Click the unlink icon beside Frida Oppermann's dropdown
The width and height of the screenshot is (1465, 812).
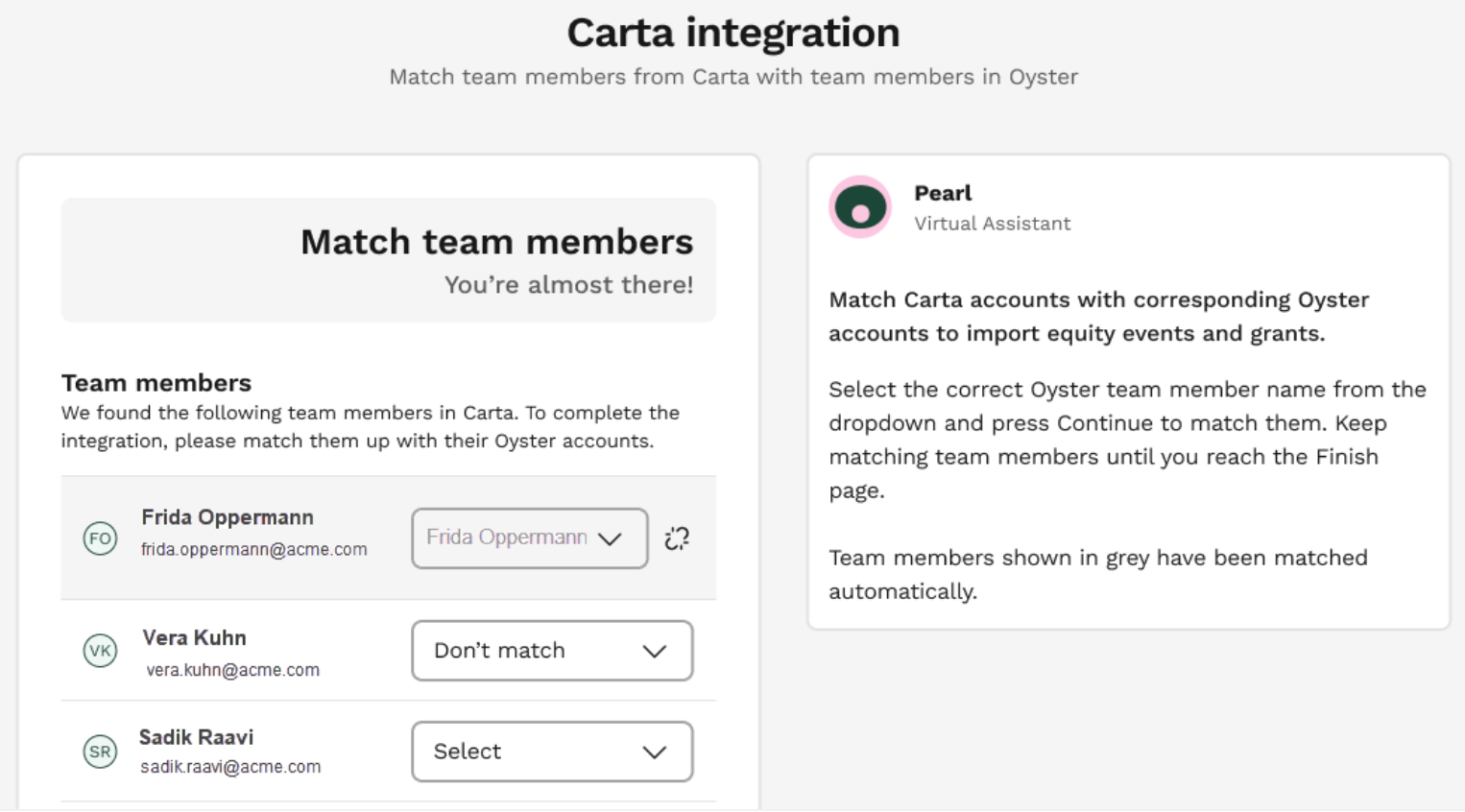click(x=677, y=538)
